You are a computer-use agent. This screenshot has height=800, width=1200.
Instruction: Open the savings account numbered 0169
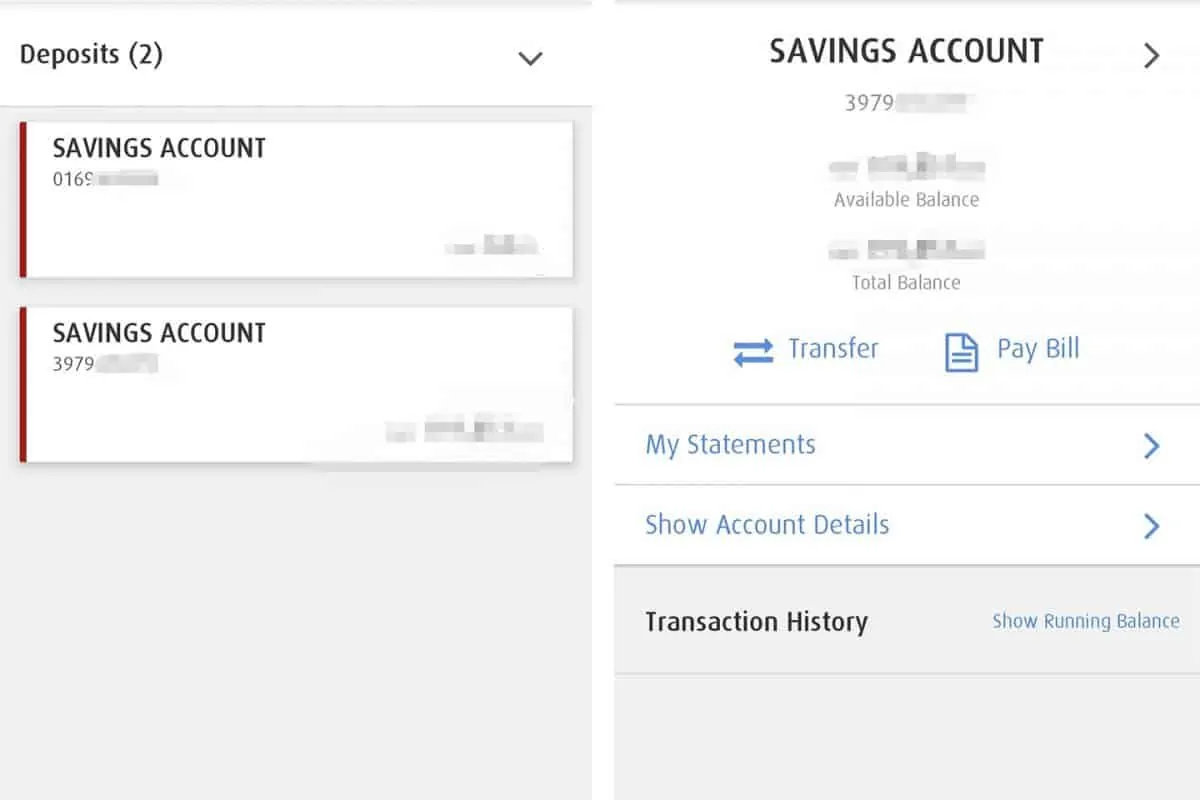[x=296, y=199]
